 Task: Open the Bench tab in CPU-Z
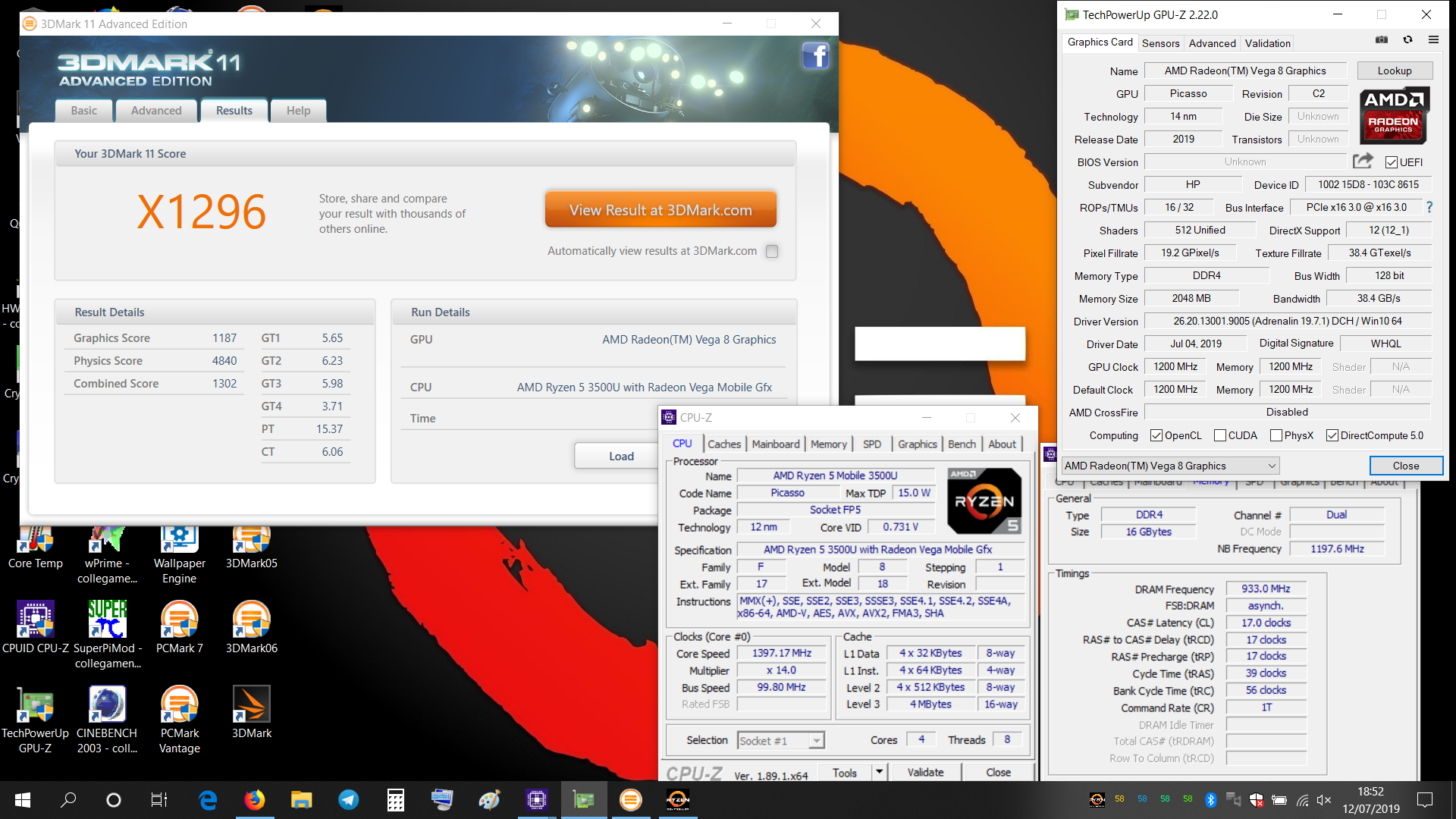(x=962, y=444)
